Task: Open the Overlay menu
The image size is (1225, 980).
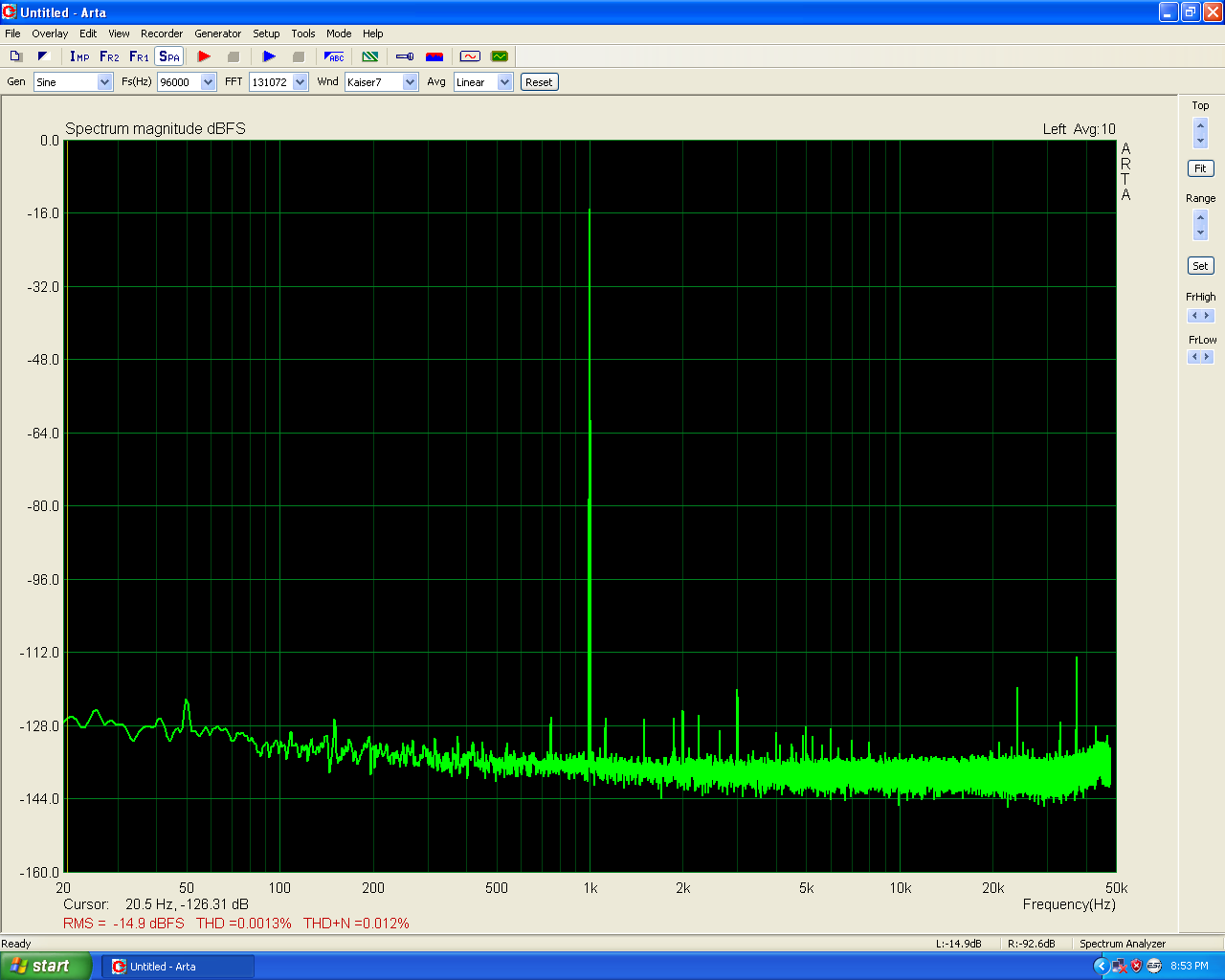Action: point(50,33)
